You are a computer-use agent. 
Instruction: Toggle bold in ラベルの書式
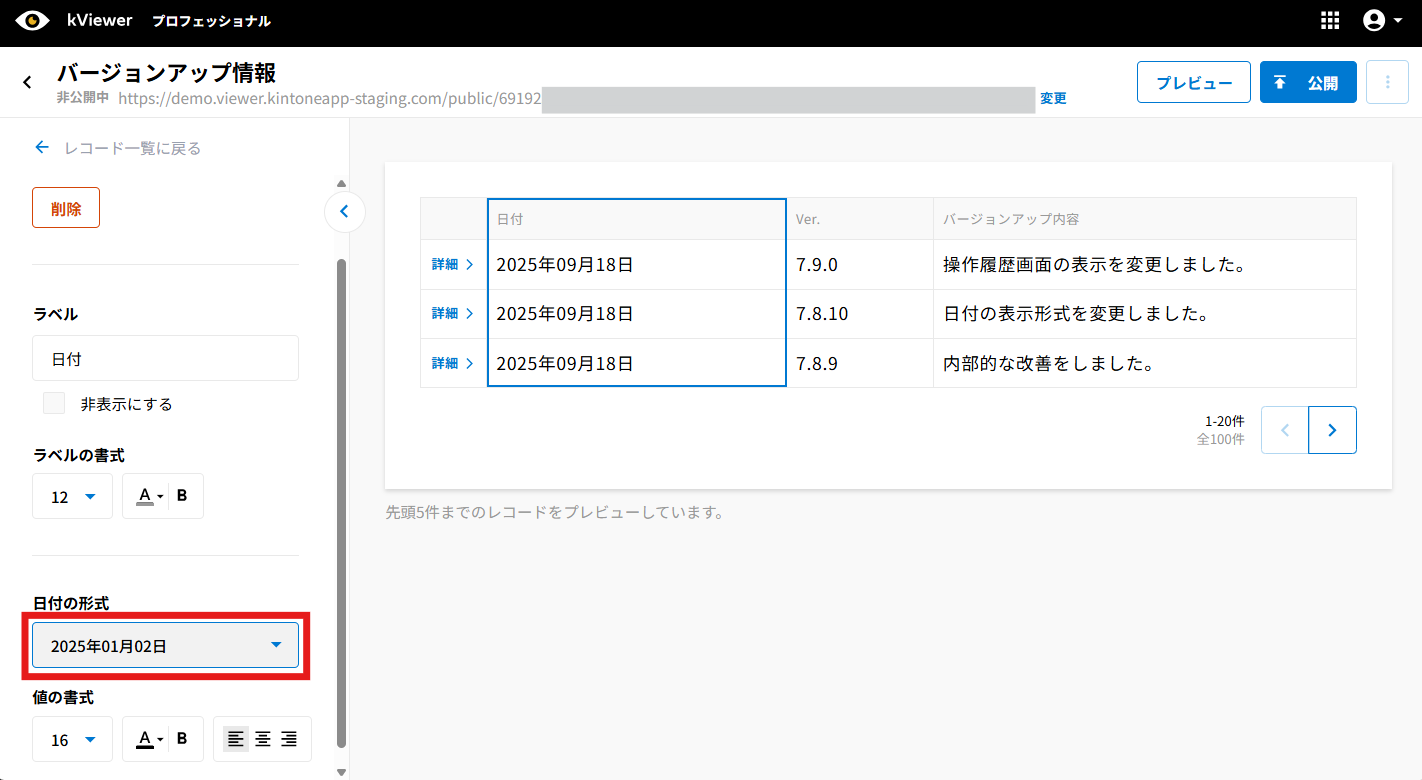point(182,495)
